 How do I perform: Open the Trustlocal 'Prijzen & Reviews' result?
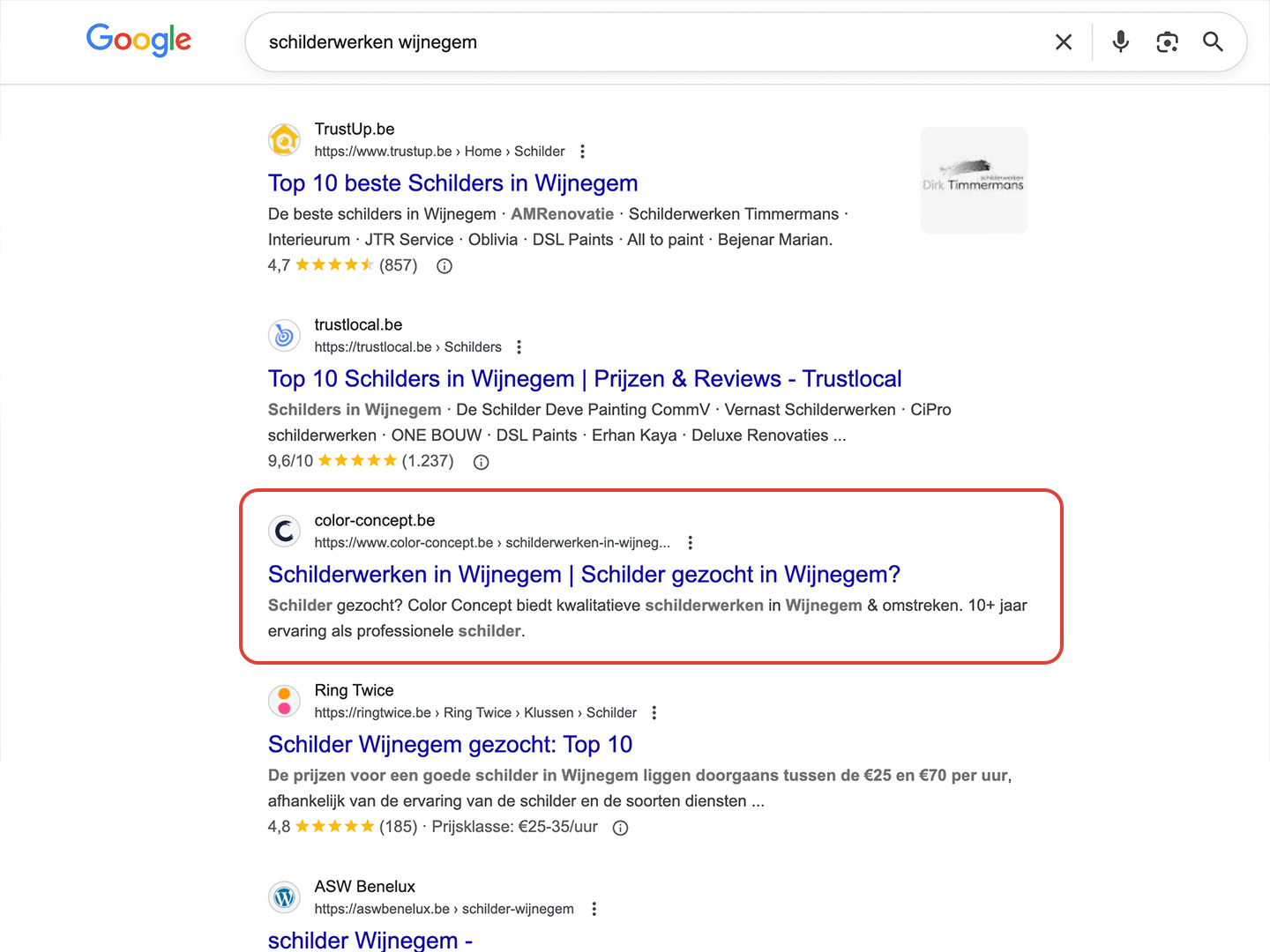[584, 379]
